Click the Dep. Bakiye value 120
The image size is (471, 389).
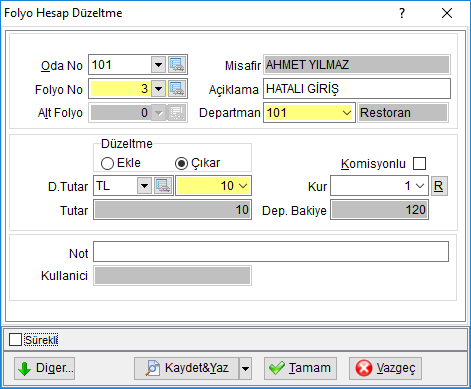pyautogui.click(x=379, y=210)
